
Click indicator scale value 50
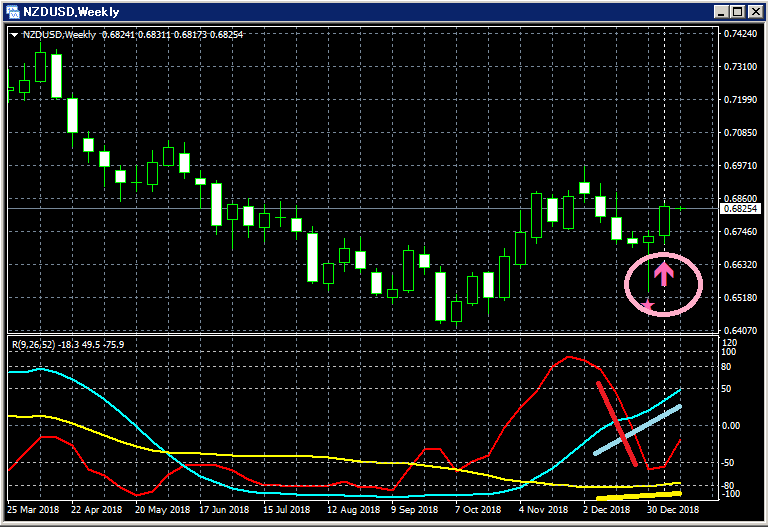point(726,389)
